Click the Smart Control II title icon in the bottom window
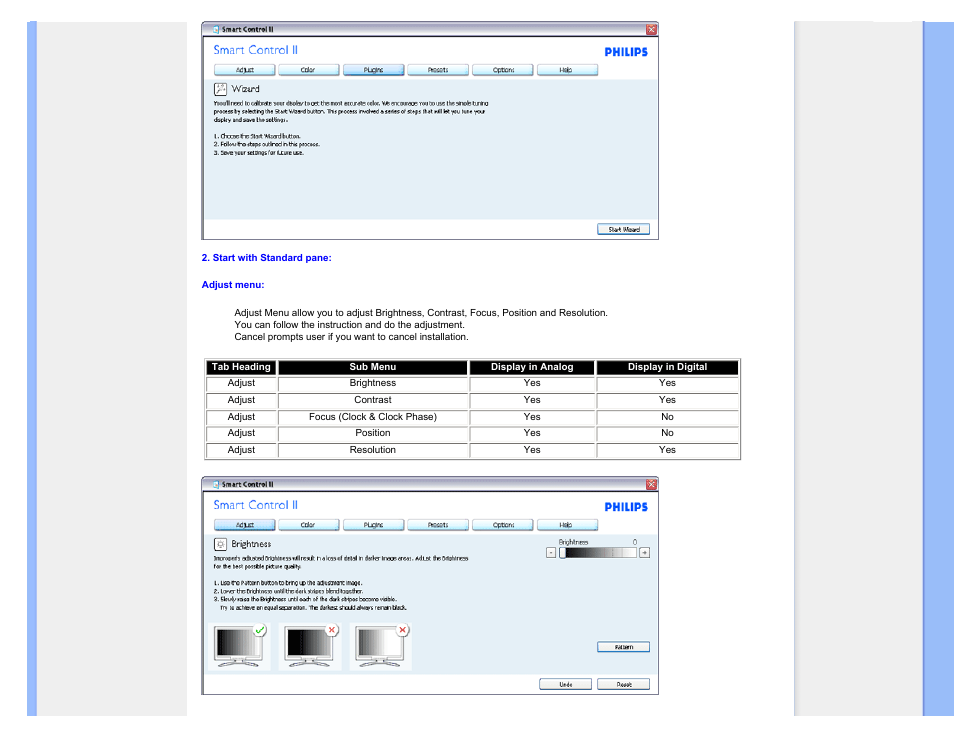Image resolution: width=954 pixels, height=738 pixels. [x=215, y=484]
